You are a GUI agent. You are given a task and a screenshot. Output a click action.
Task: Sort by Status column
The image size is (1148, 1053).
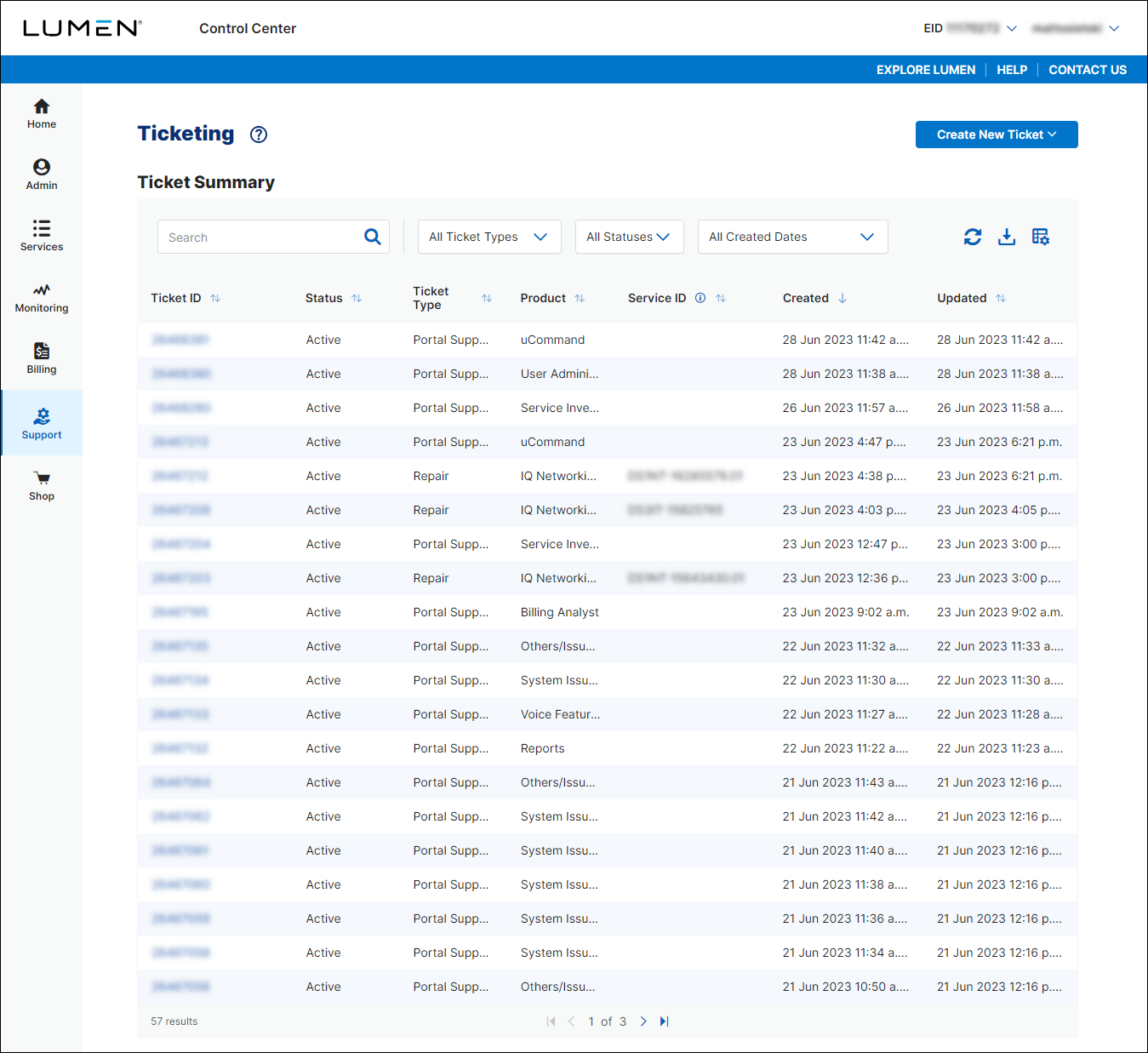[x=357, y=298]
